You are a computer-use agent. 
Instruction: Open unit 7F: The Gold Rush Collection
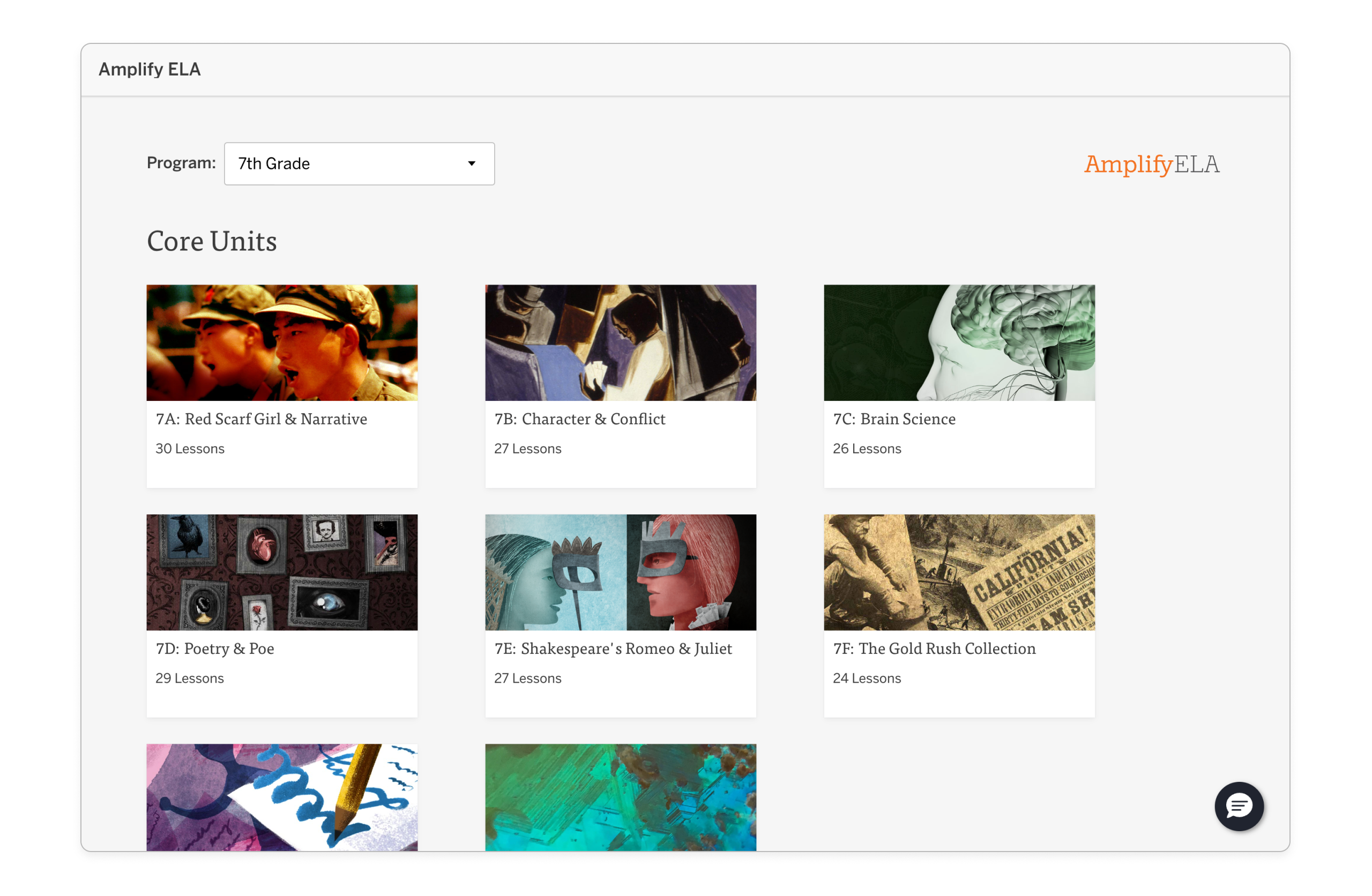[x=934, y=648]
